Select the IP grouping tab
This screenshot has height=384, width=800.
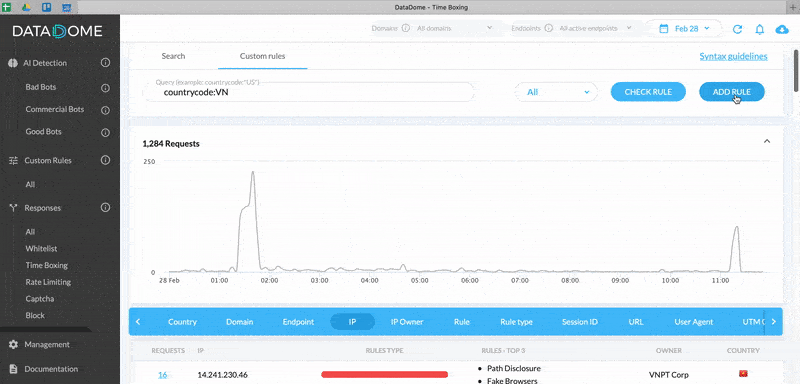coord(353,322)
